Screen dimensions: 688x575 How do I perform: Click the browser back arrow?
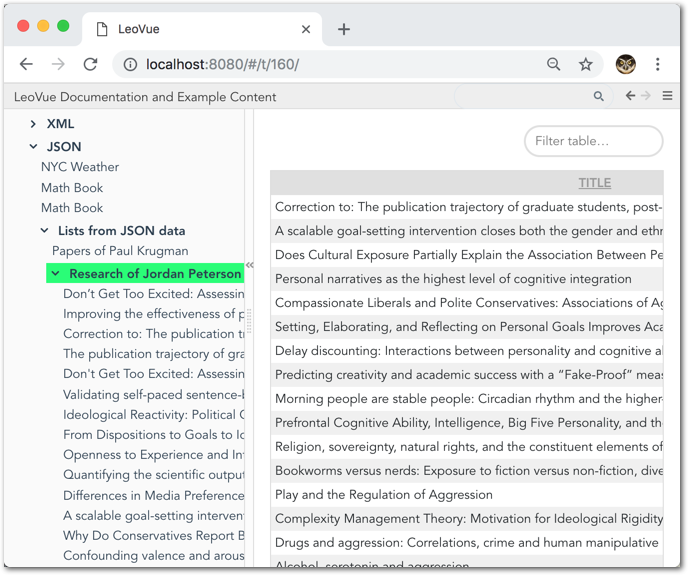pos(26,65)
